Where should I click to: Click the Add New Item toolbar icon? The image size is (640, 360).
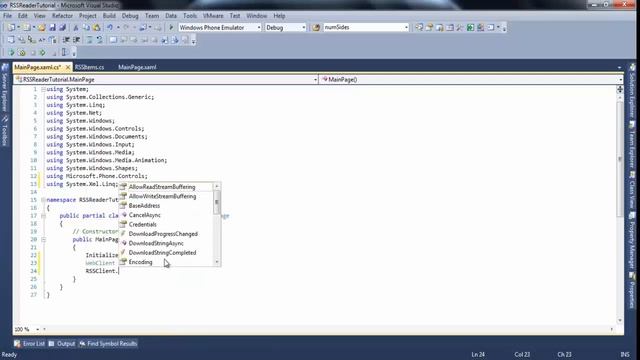(27, 27)
